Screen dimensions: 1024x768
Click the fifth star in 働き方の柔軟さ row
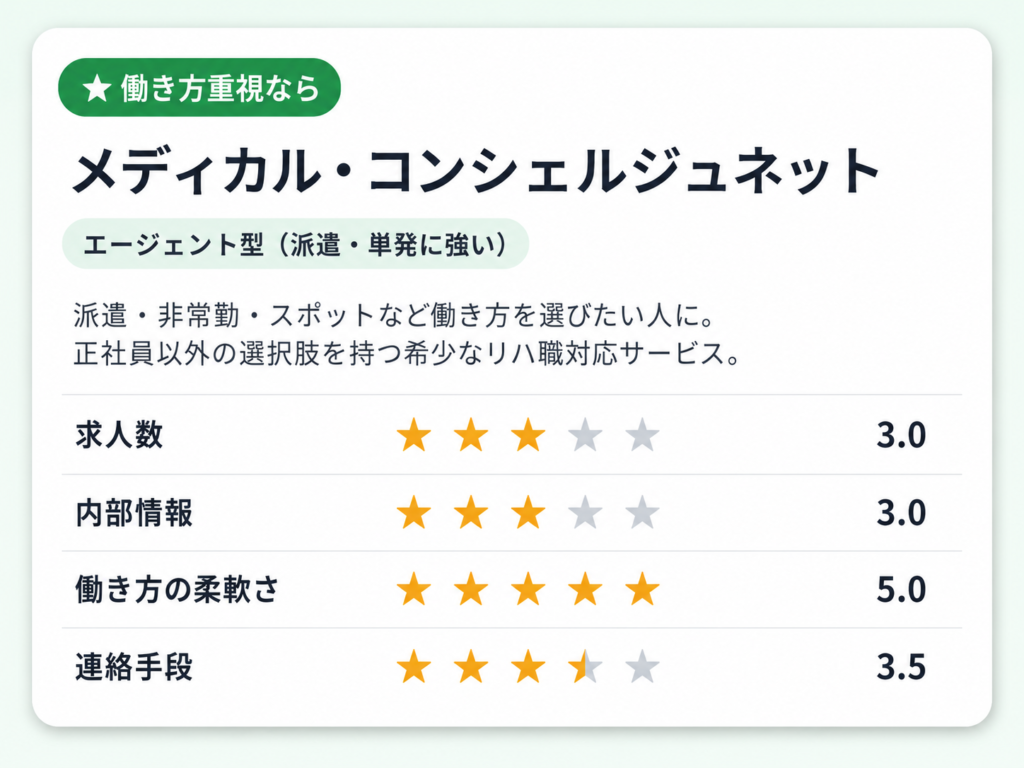click(x=642, y=589)
